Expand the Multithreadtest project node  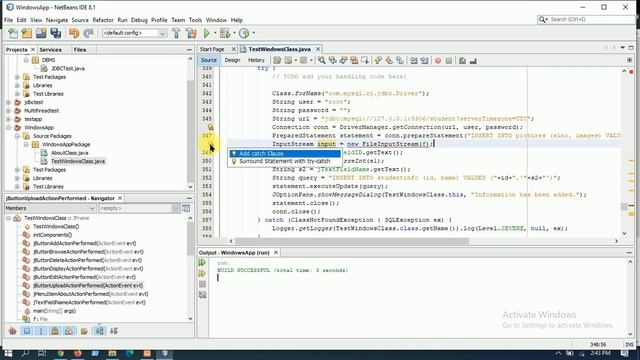9,111
